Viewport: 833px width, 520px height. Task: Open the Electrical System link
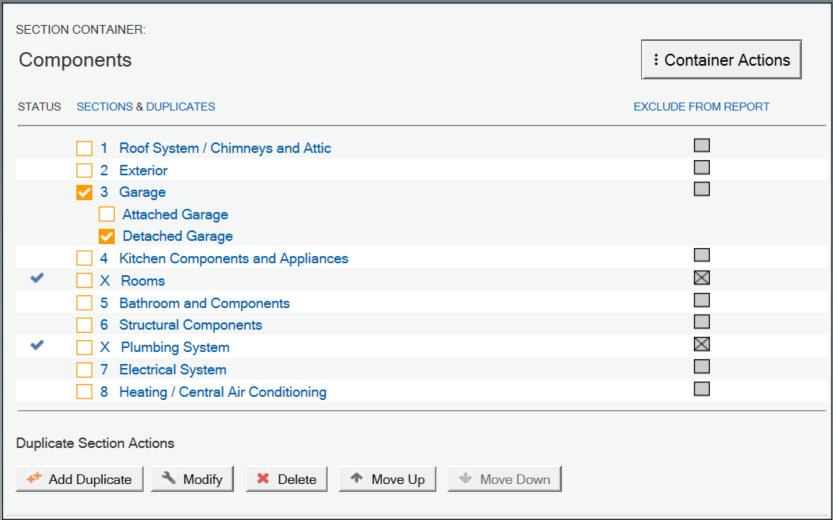(x=173, y=370)
